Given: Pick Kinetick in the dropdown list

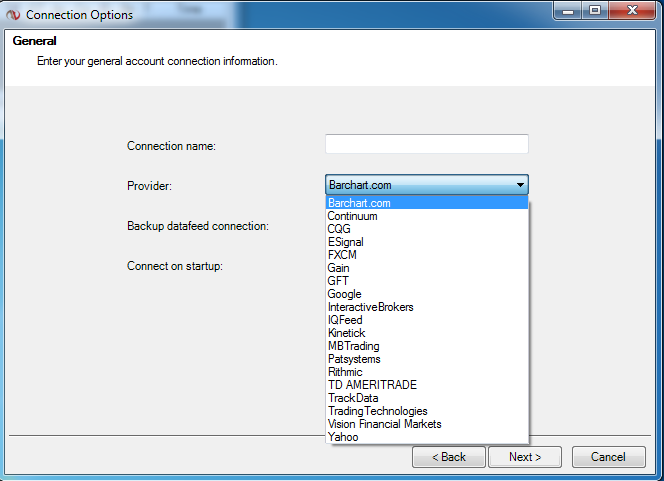Looking at the screenshot, I should 347,333.
